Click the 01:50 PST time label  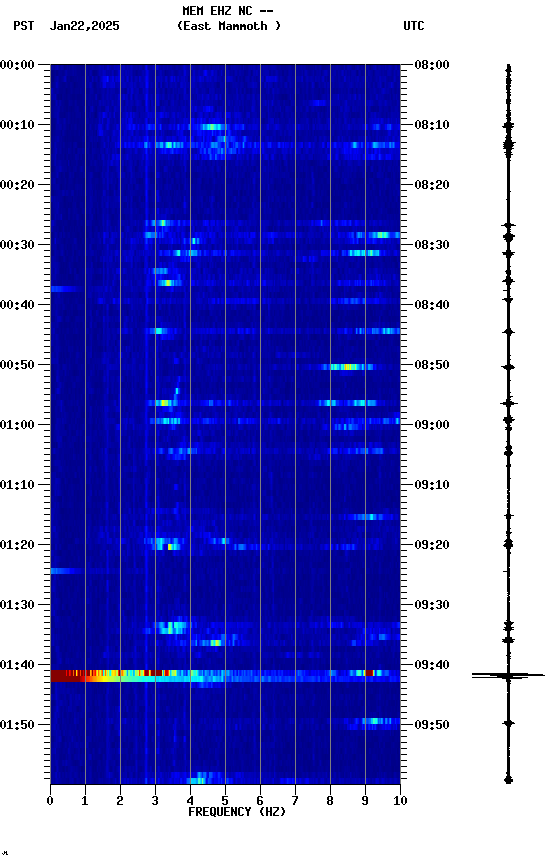tap(17, 725)
